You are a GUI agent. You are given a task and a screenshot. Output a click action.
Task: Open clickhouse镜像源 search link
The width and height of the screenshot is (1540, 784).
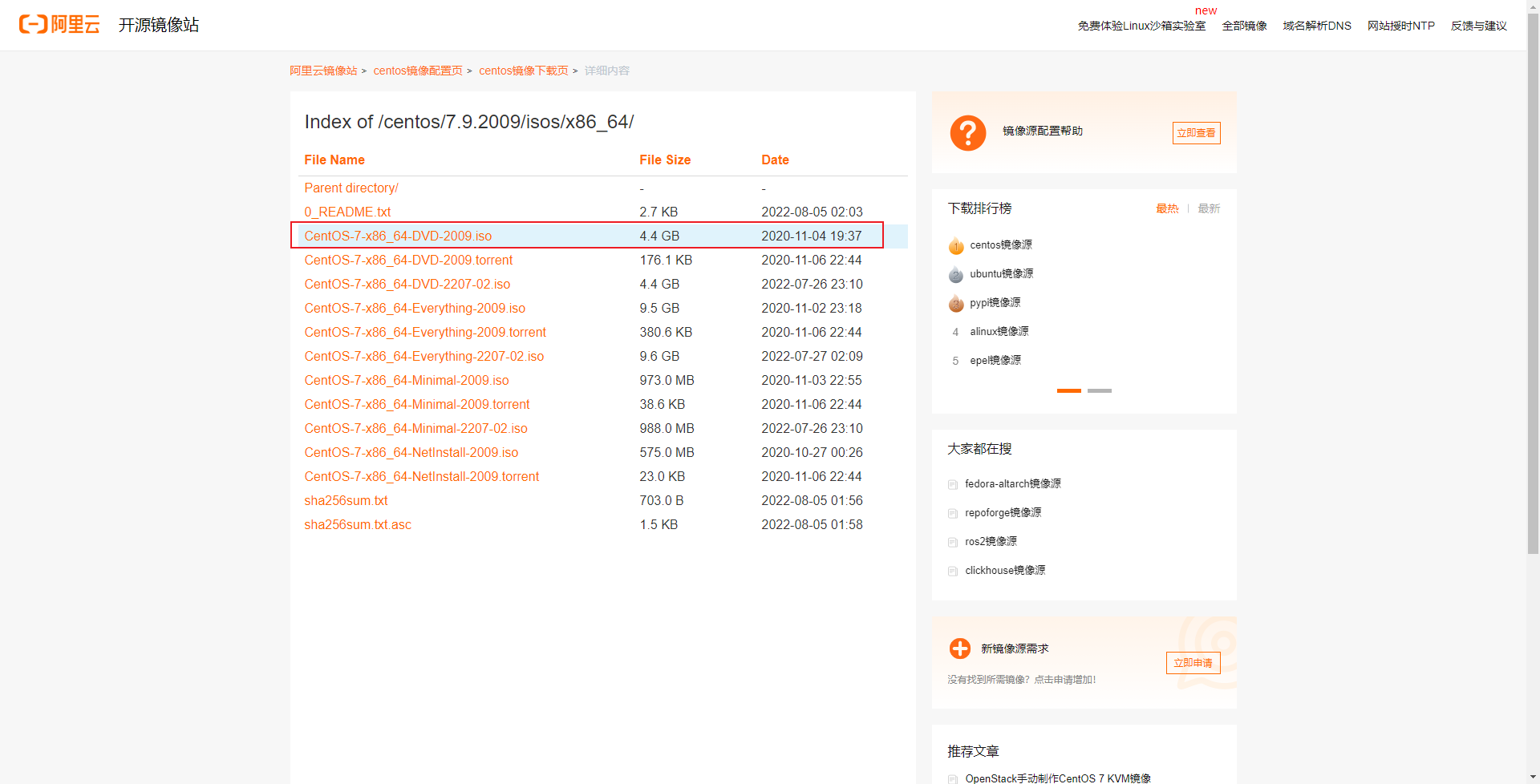(1006, 571)
